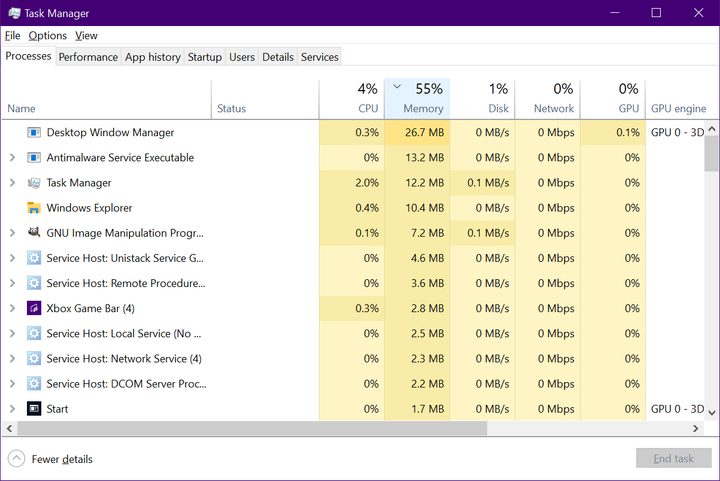Click the vertical scrollbar thumb

click(x=712, y=153)
